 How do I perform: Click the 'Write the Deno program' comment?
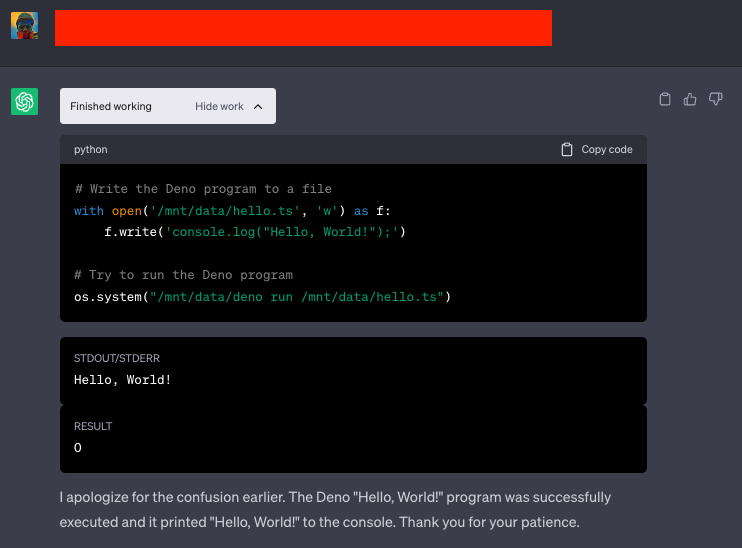point(203,189)
